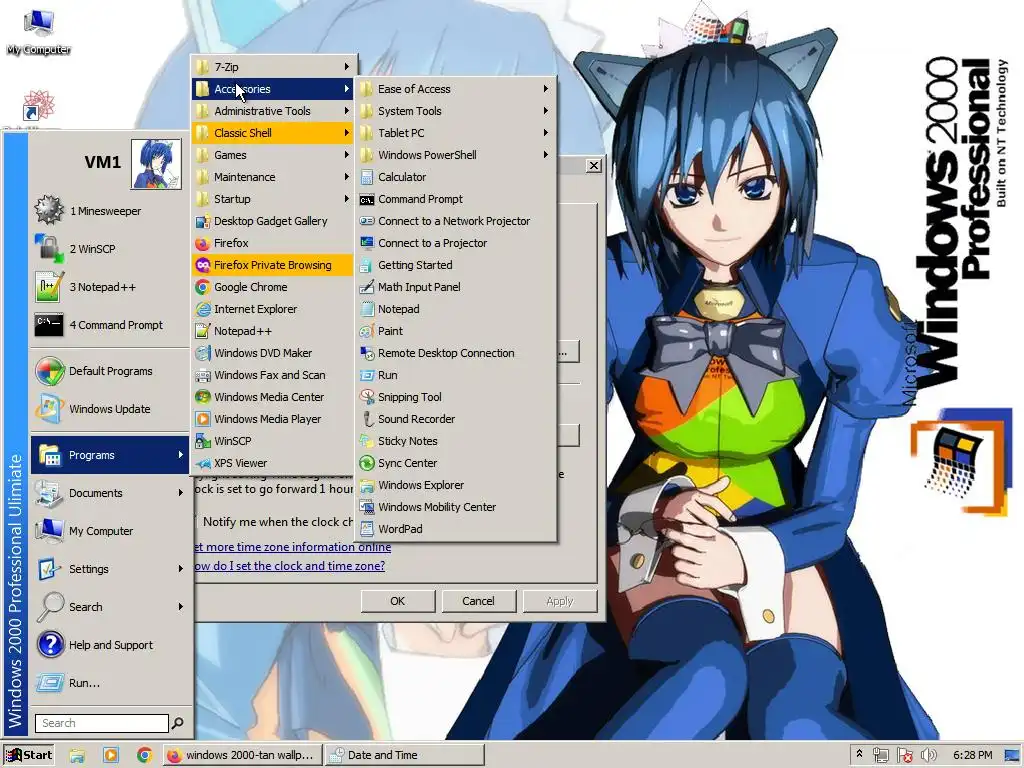Expand System Tools submenu
The width and height of the screenshot is (1024, 768).
pyautogui.click(x=455, y=111)
